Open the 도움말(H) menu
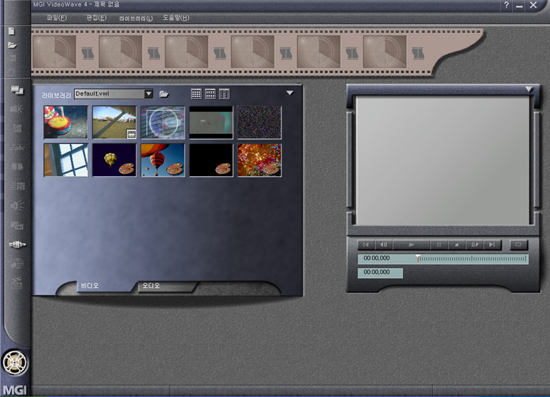The image size is (550, 397). click(x=176, y=18)
